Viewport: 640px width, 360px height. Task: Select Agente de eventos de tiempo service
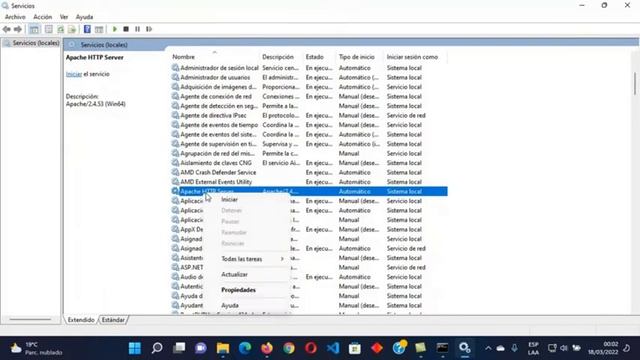point(309,125)
